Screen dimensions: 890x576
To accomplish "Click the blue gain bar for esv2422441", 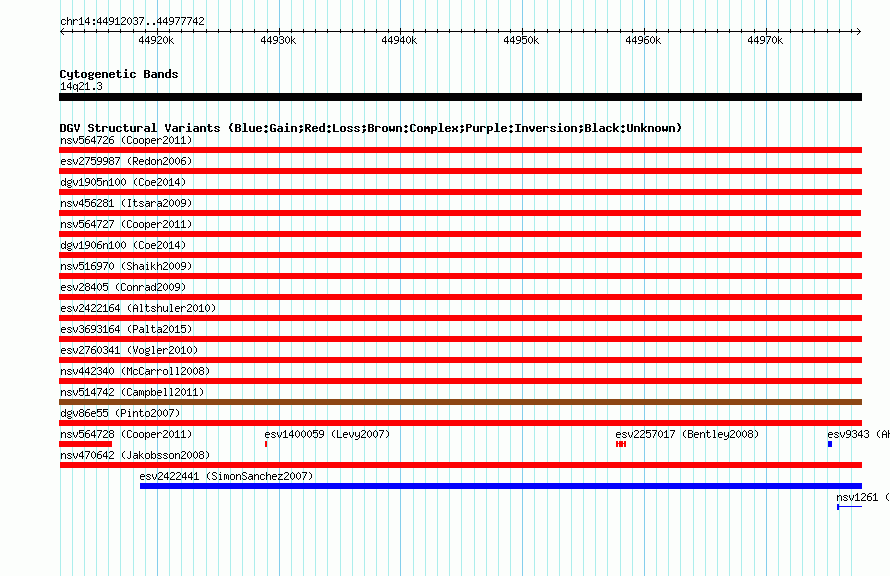I will tap(501, 486).
